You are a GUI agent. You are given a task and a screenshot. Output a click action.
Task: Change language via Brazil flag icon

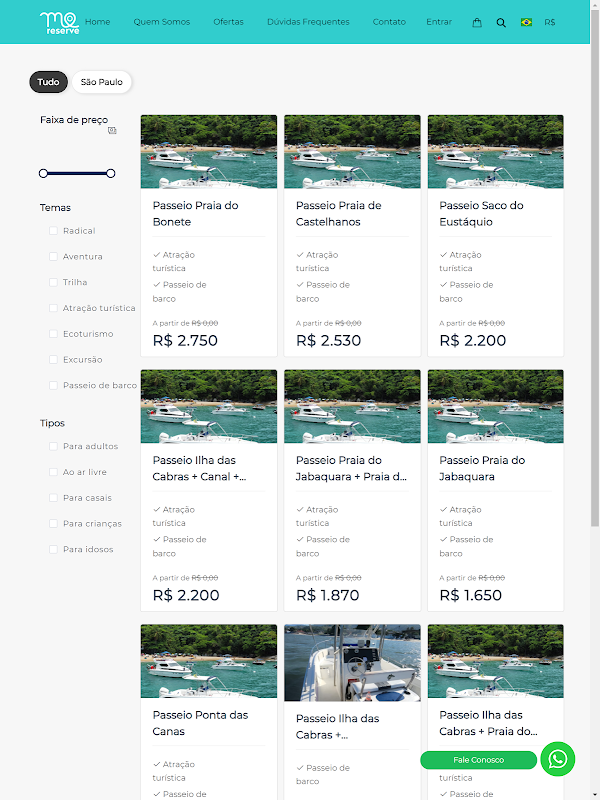point(526,22)
